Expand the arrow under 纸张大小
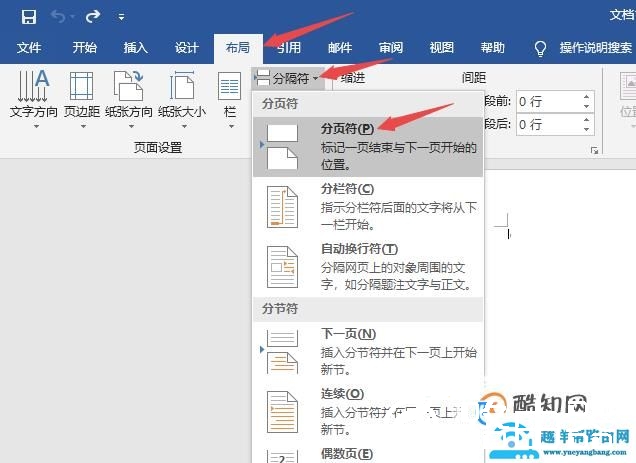 [x=184, y=127]
